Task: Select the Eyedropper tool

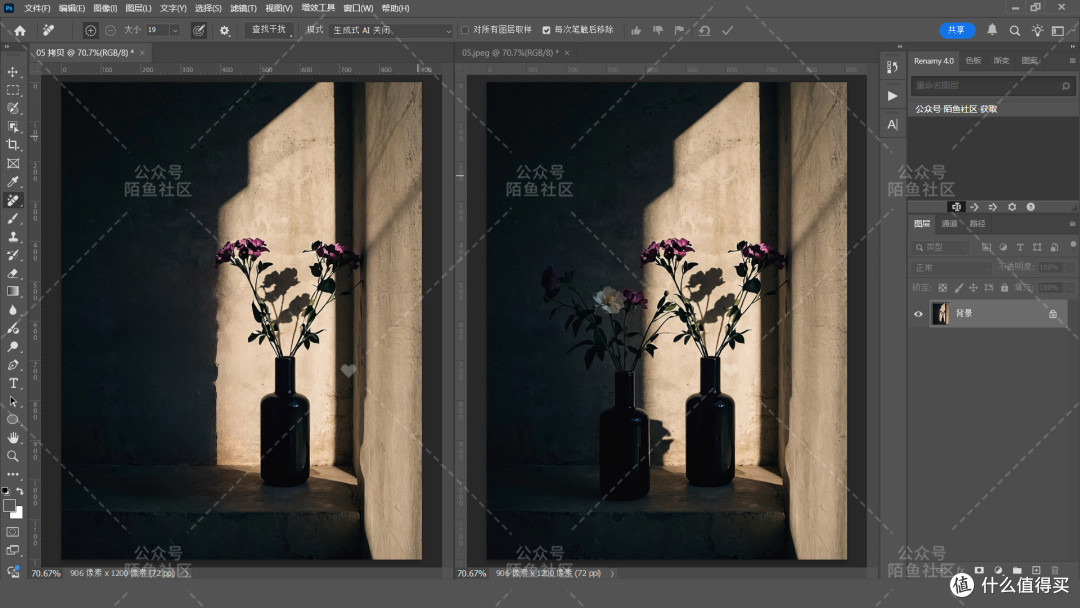Action: click(x=12, y=182)
